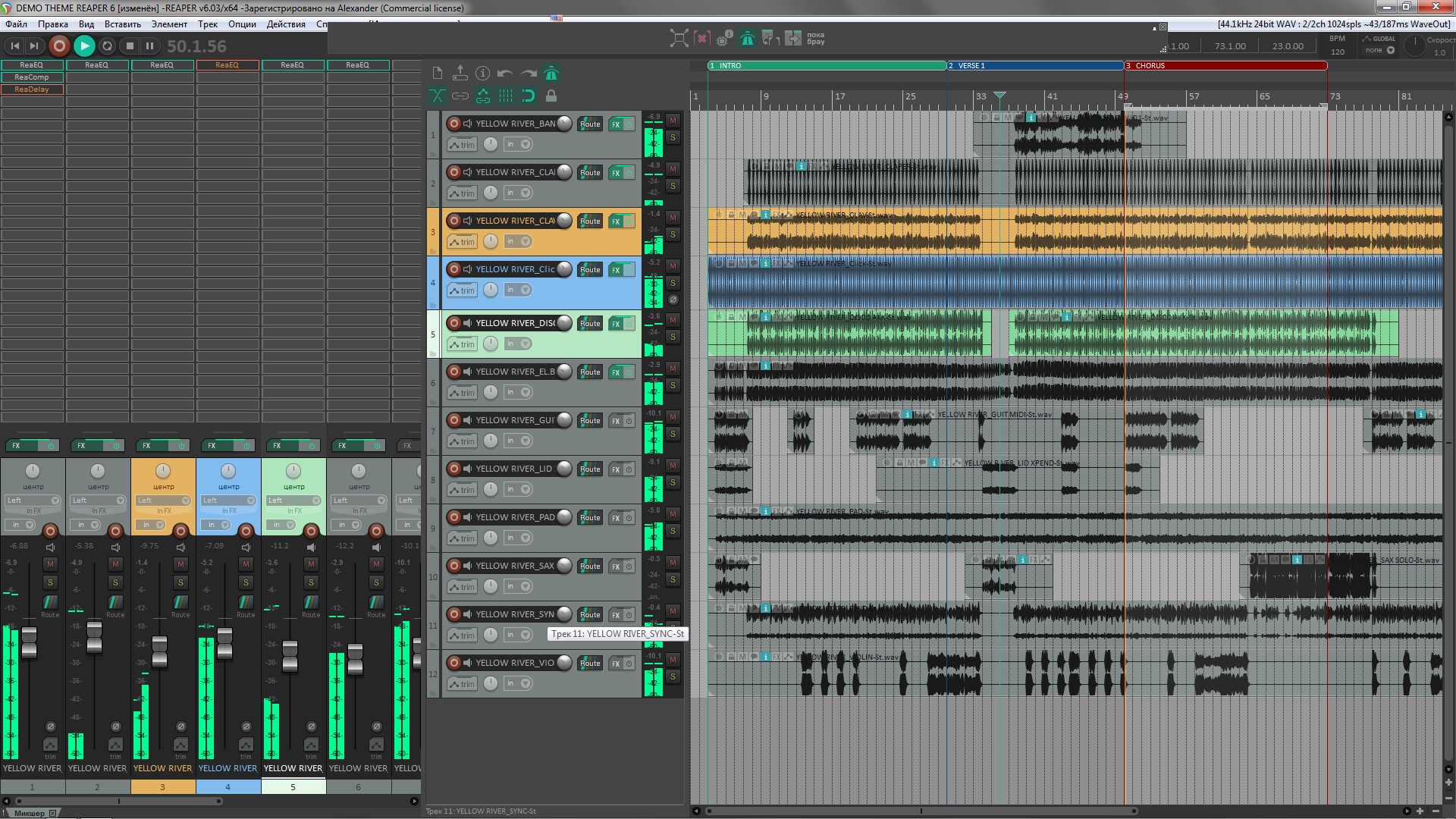This screenshot has width=1456, height=819.
Task: Open the Вставить menu
Action: [x=122, y=24]
